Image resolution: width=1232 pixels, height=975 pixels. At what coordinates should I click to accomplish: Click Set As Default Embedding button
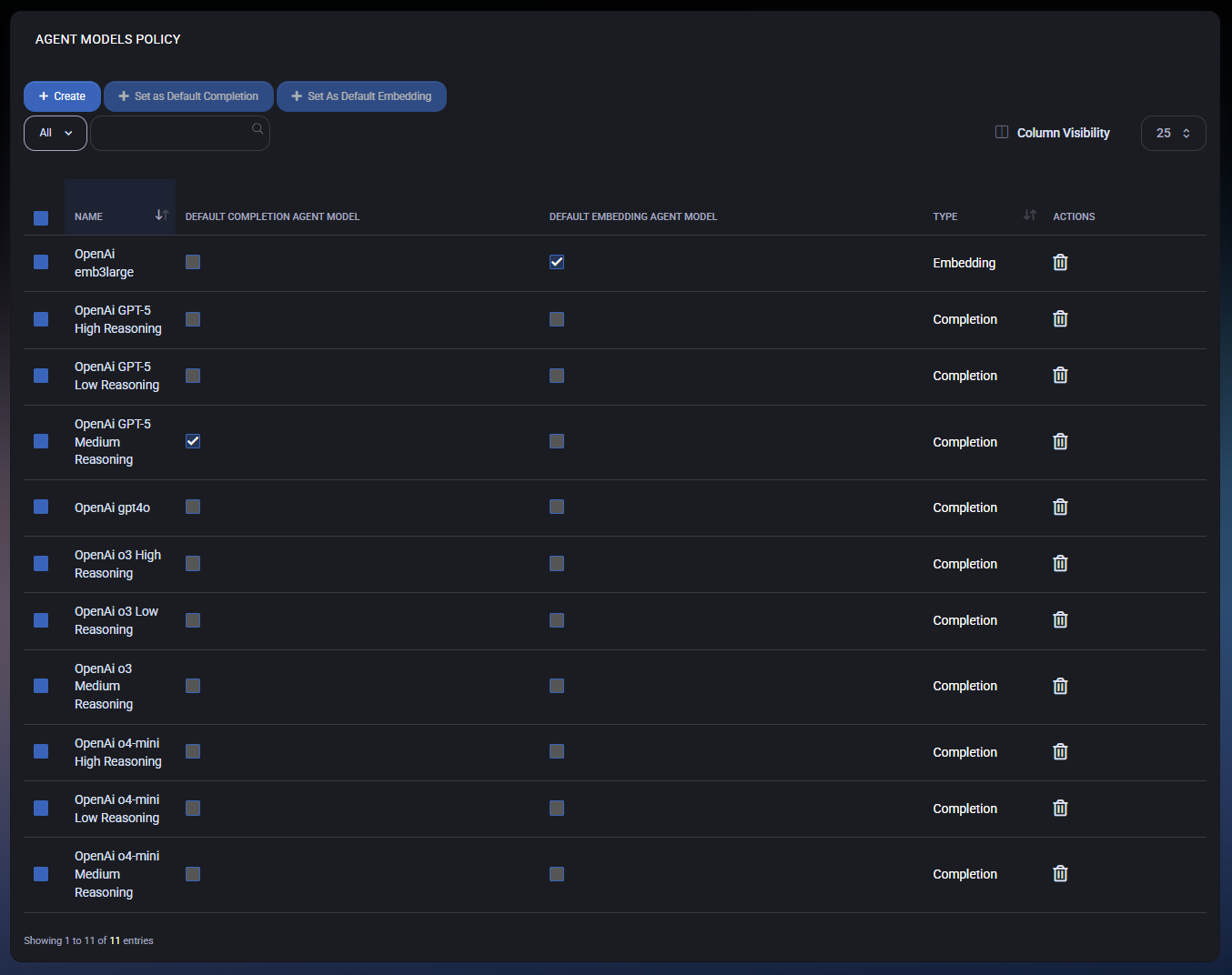point(361,96)
